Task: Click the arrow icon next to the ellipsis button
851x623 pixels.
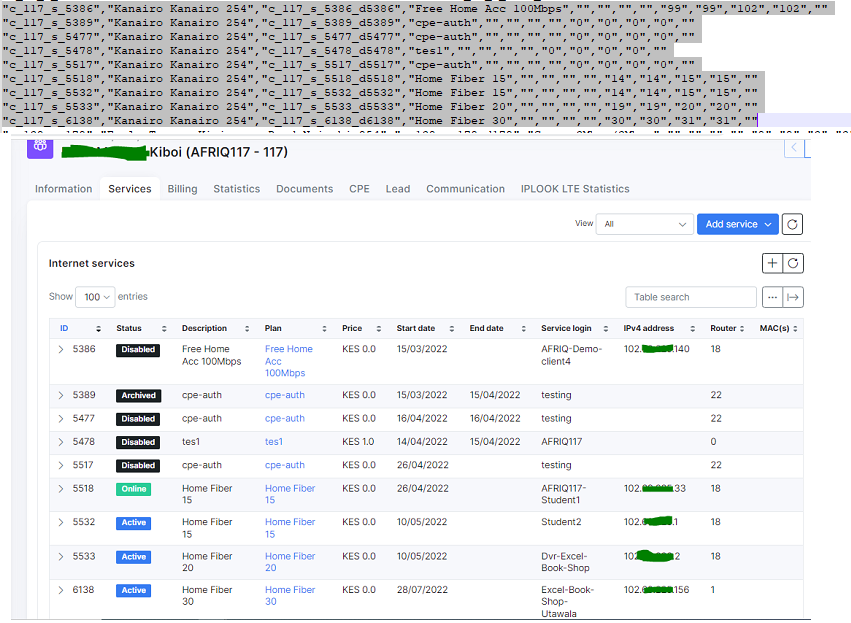Action: [x=793, y=297]
